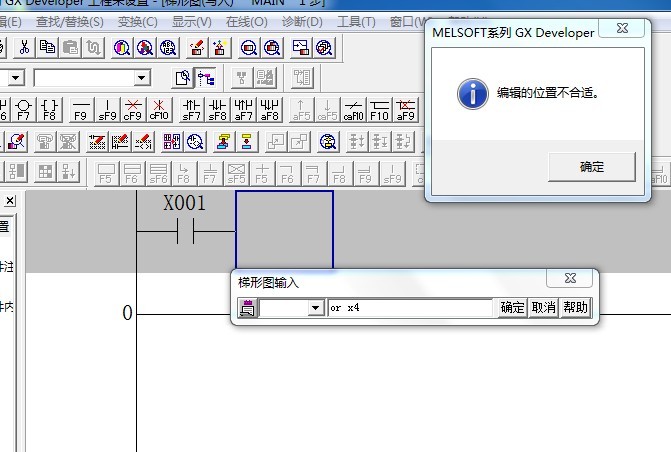The height and width of the screenshot is (452, 671).
Task: Click the Copy icon in toolbar
Action: click(x=47, y=46)
